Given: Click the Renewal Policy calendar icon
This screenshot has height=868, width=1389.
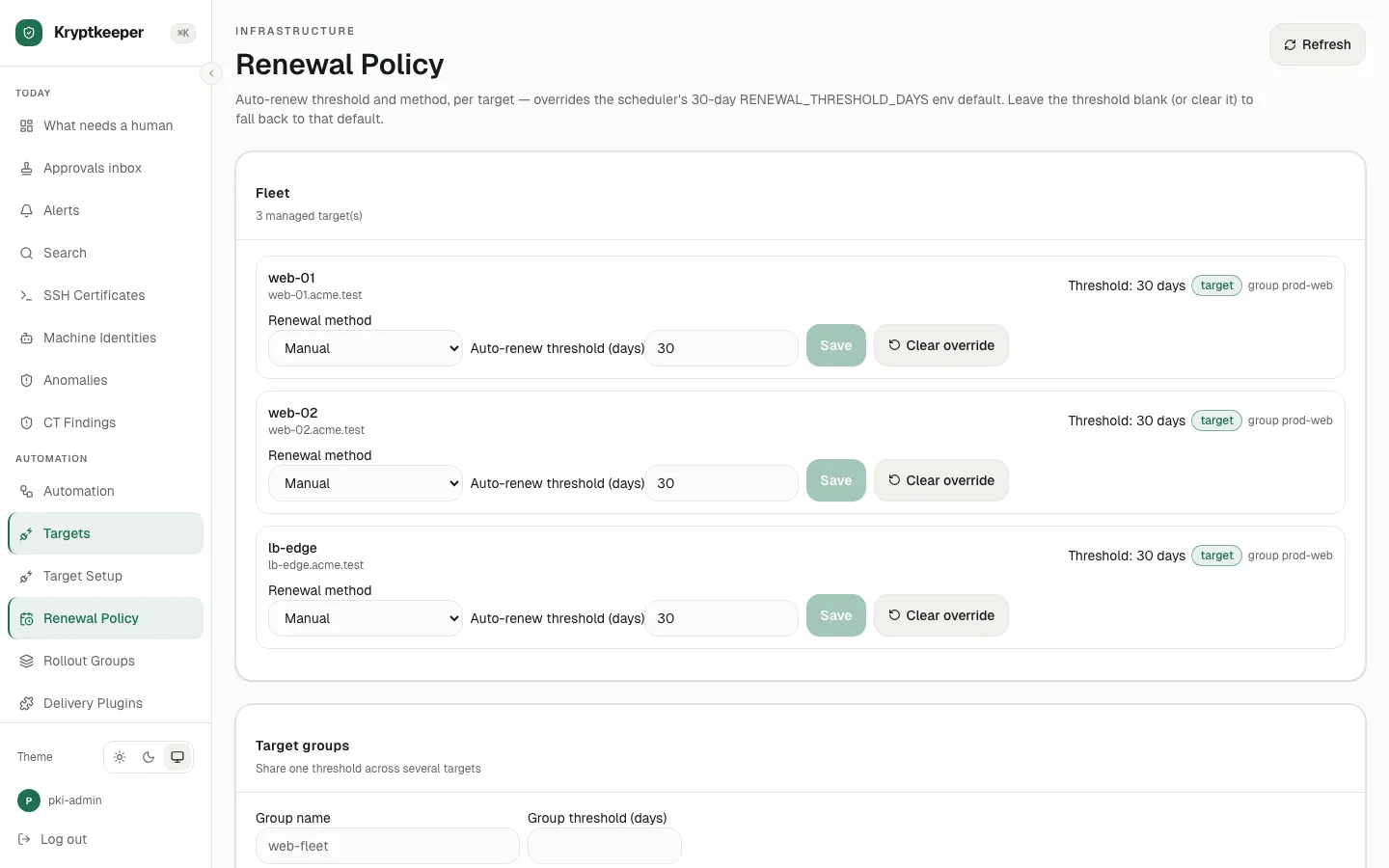Looking at the screenshot, I should [27, 618].
